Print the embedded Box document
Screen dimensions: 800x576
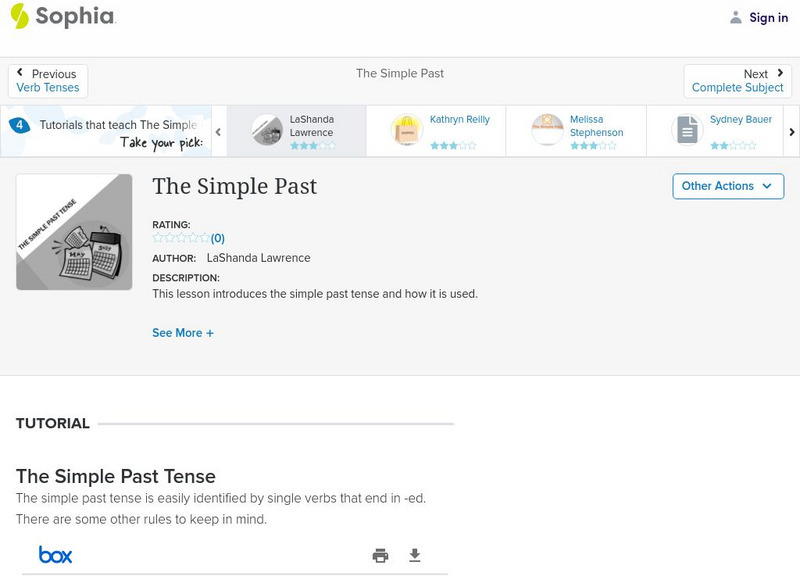click(x=380, y=555)
